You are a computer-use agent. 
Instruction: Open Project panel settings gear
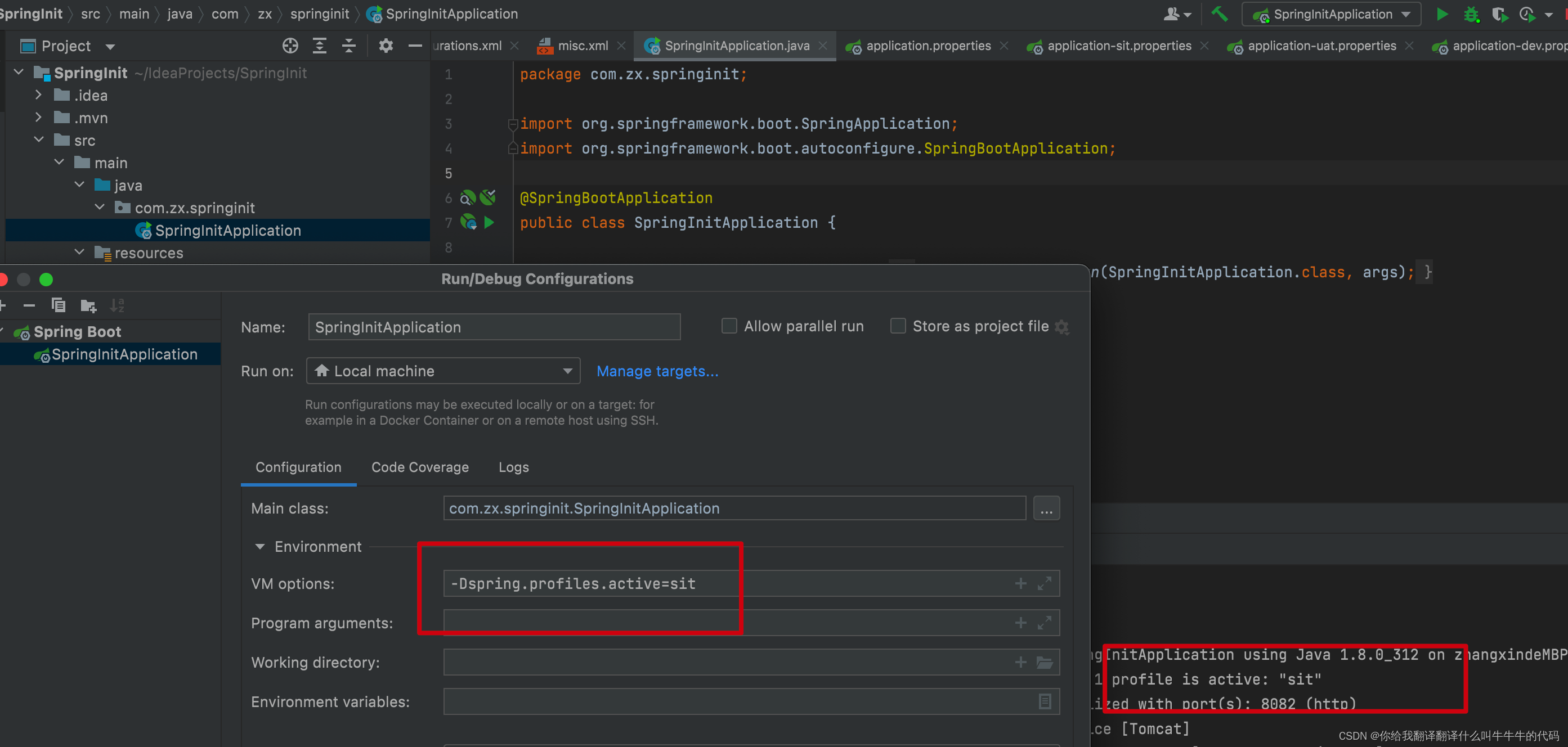click(x=386, y=46)
